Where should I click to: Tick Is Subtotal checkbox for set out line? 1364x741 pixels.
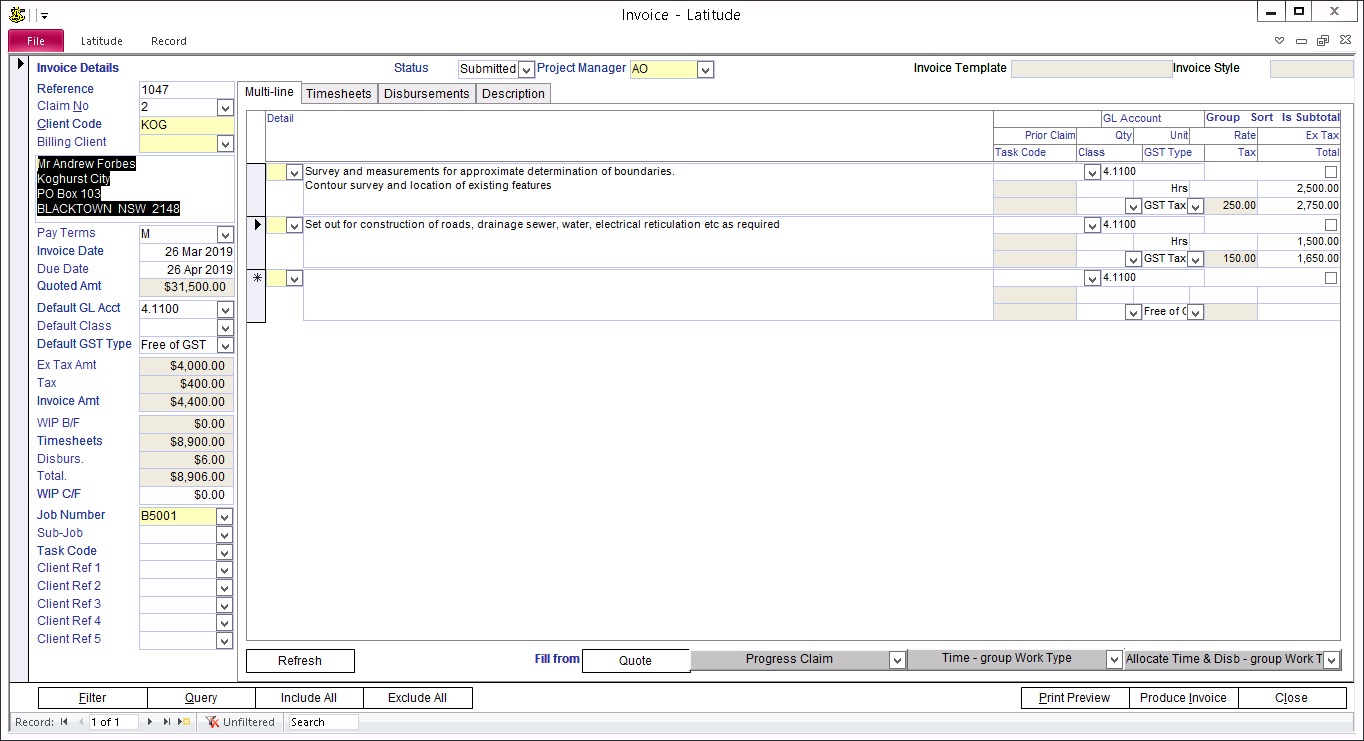[1330, 225]
